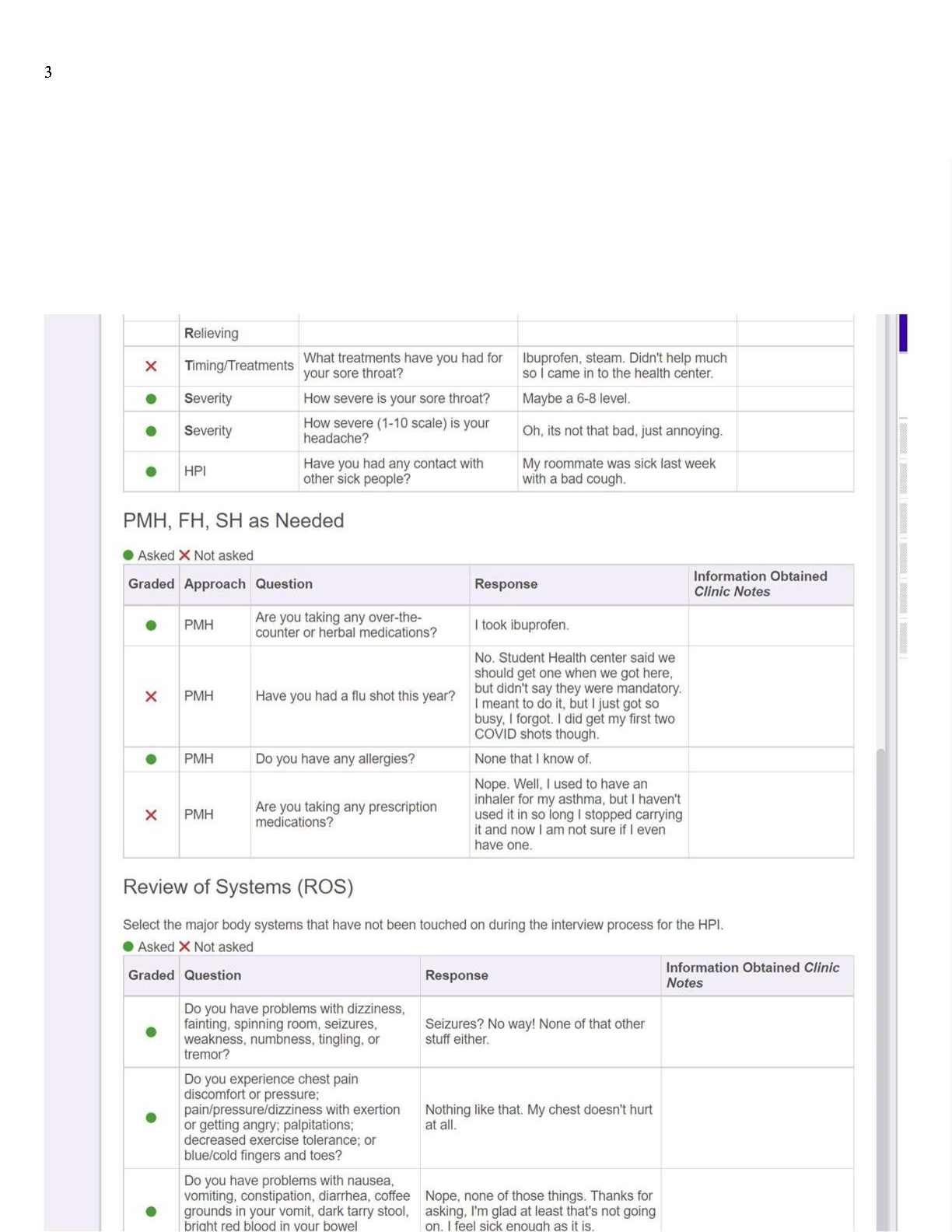Click the gray vertical scrollbar thumb

(881, 988)
